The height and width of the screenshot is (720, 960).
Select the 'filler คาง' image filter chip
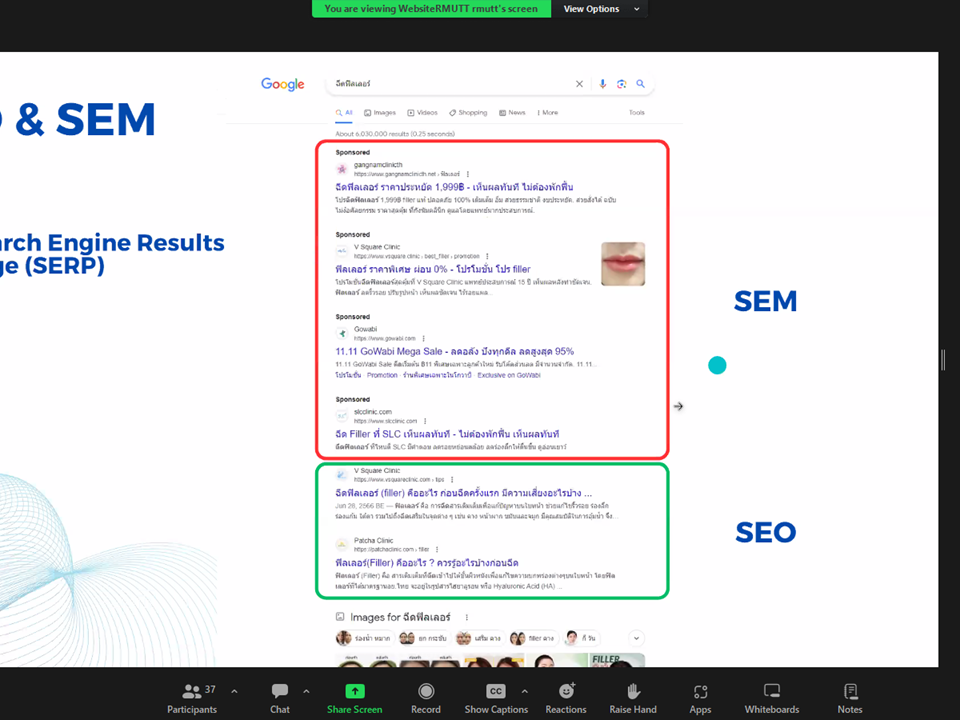point(534,639)
